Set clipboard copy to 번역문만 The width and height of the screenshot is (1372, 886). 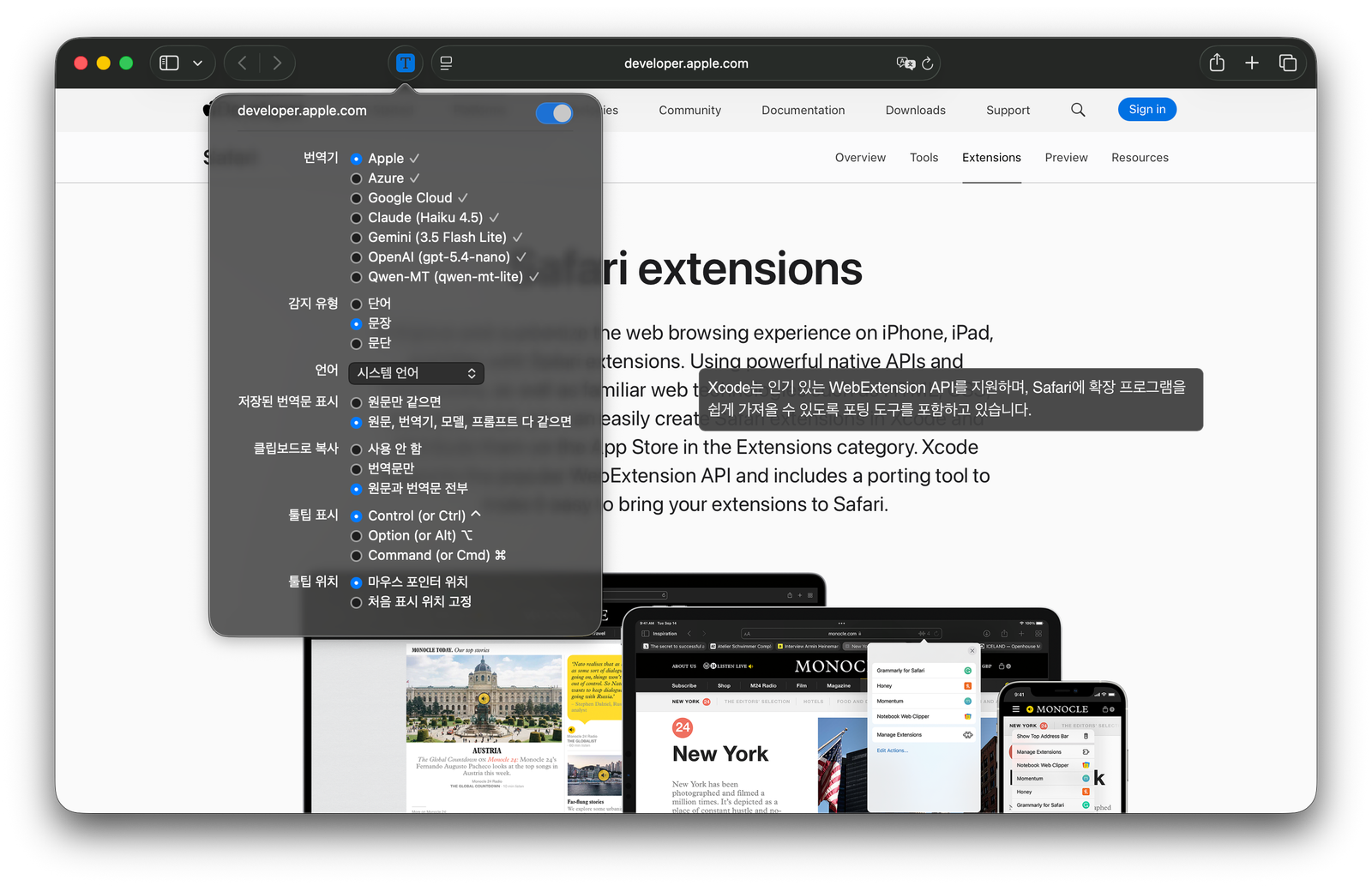(x=382, y=468)
